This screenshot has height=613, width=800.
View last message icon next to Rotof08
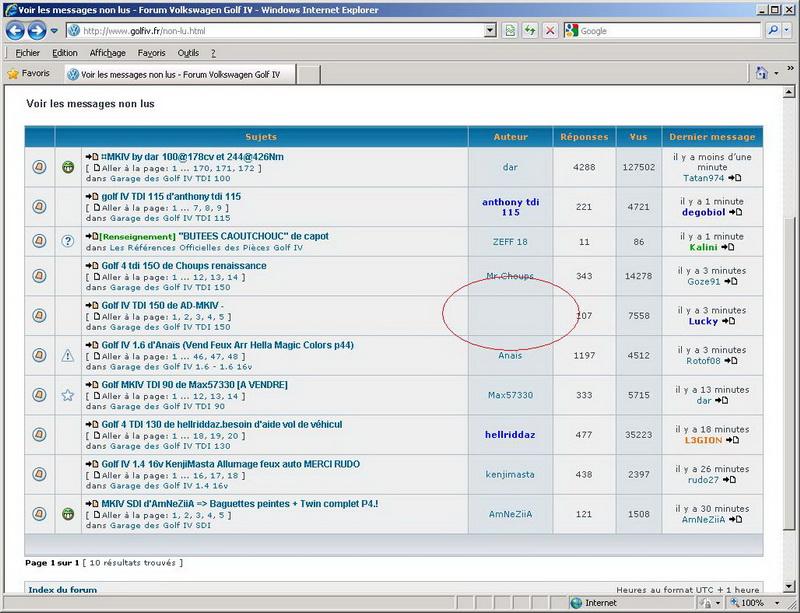[x=731, y=361]
